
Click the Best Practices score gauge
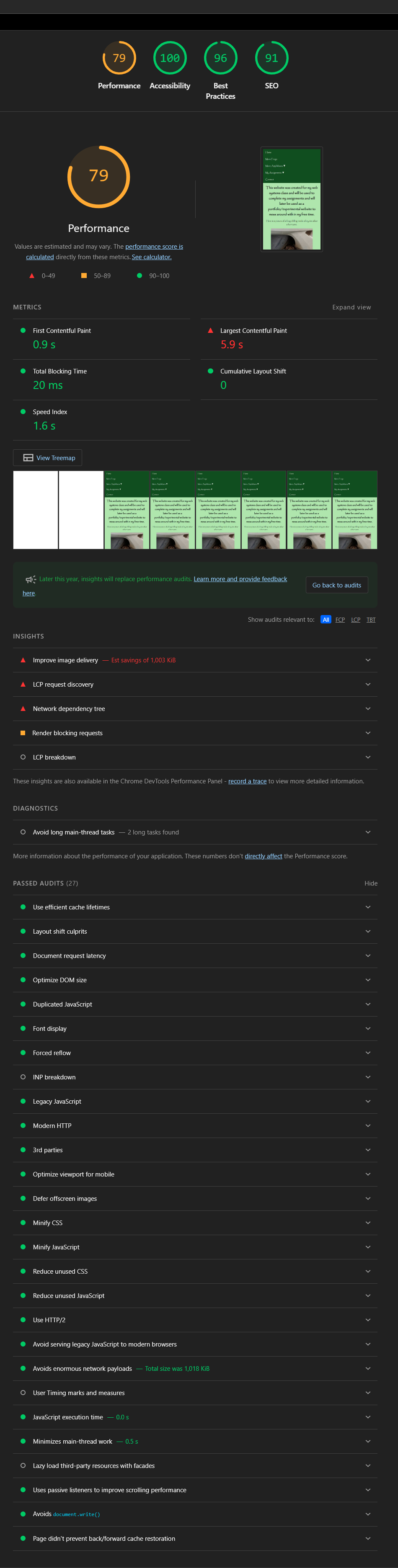point(221,59)
